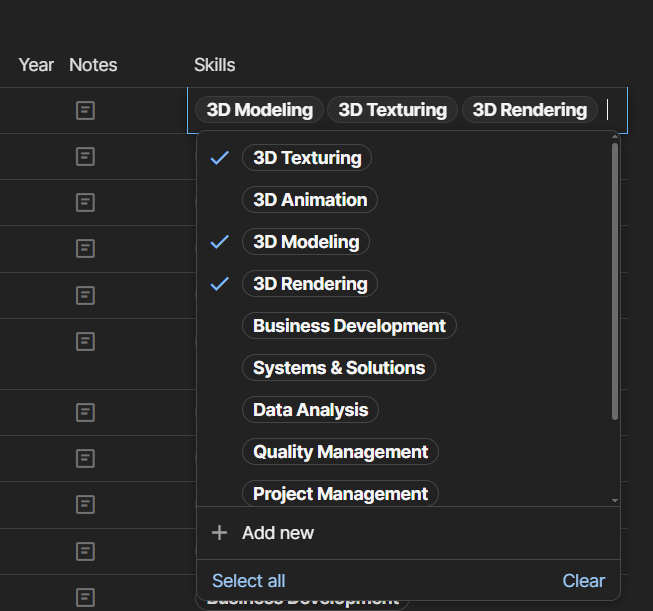Select the Data Analysis skill option
Screen dimensions: 653x611
[x=310, y=410]
